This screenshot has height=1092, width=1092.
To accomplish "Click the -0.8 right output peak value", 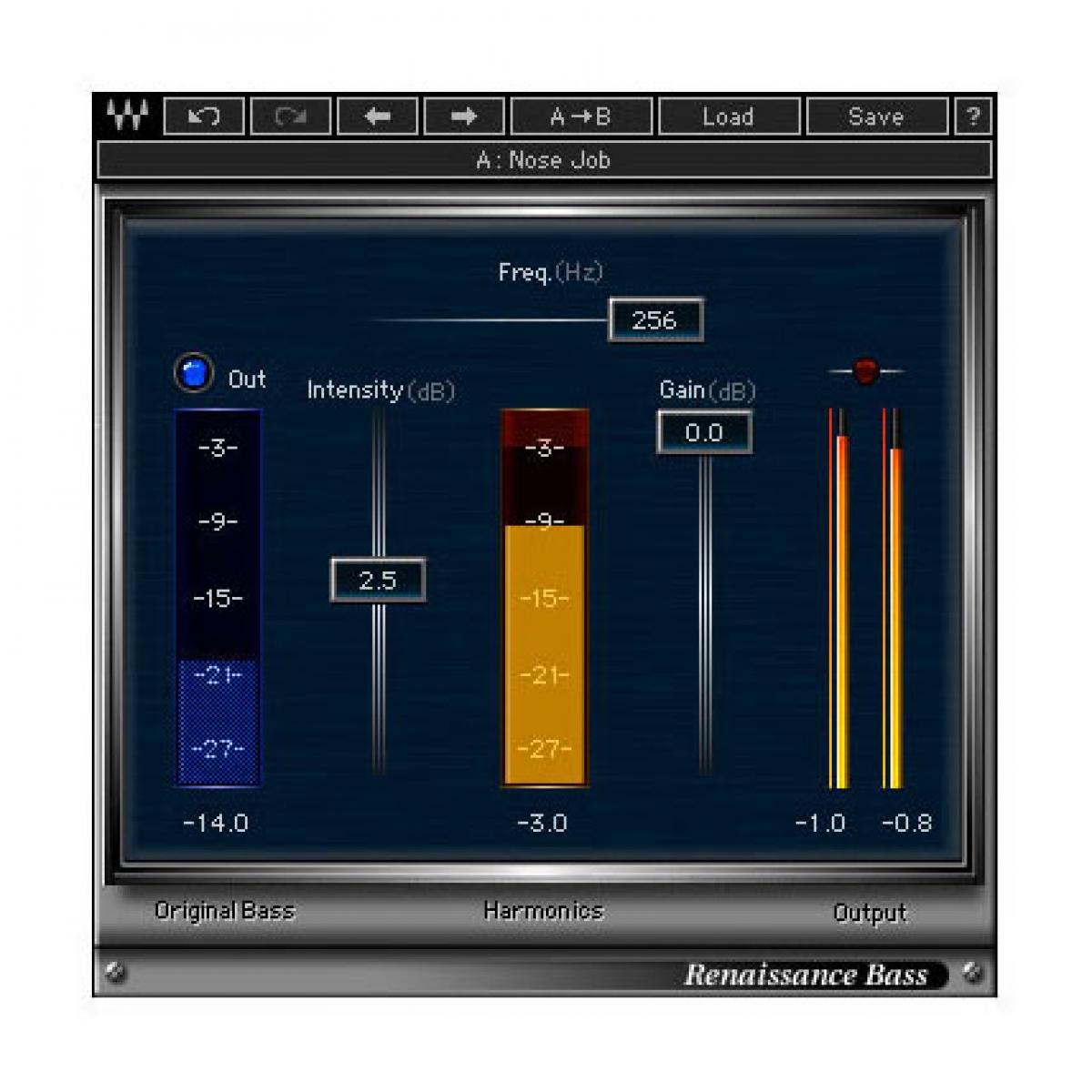I will (x=907, y=824).
